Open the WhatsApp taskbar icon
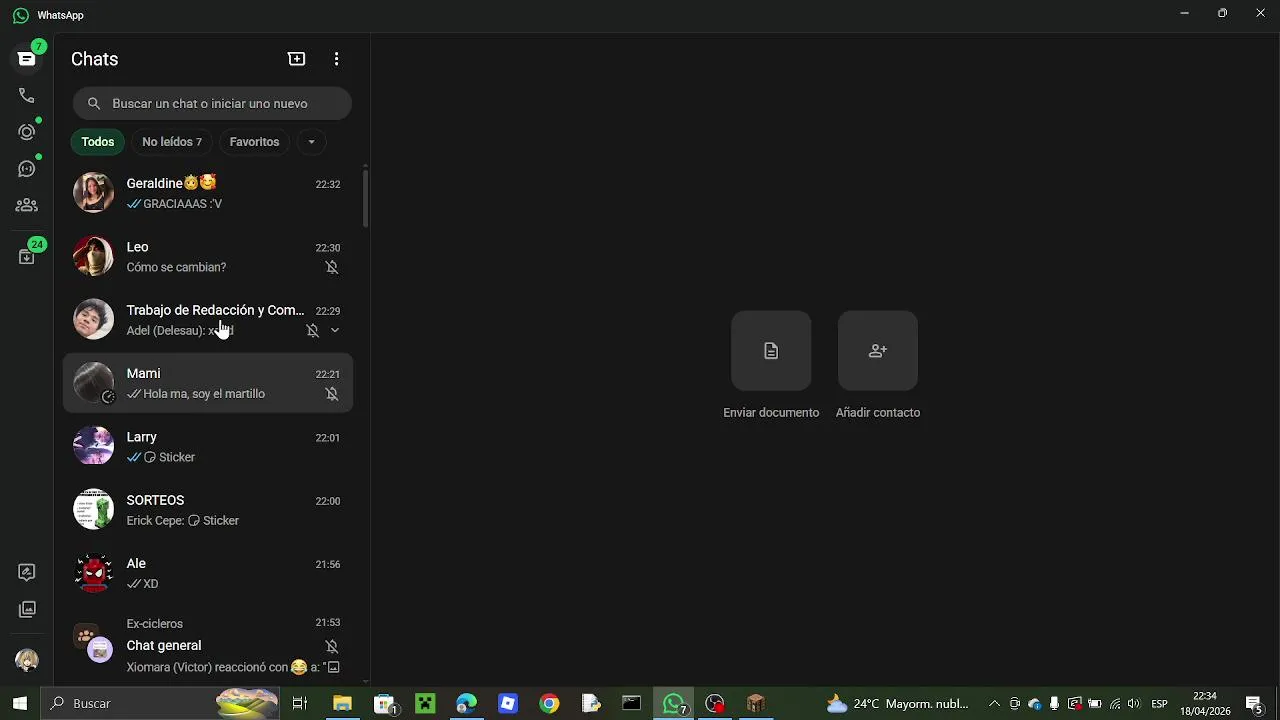Viewport: 1280px width, 720px height. [674, 703]
